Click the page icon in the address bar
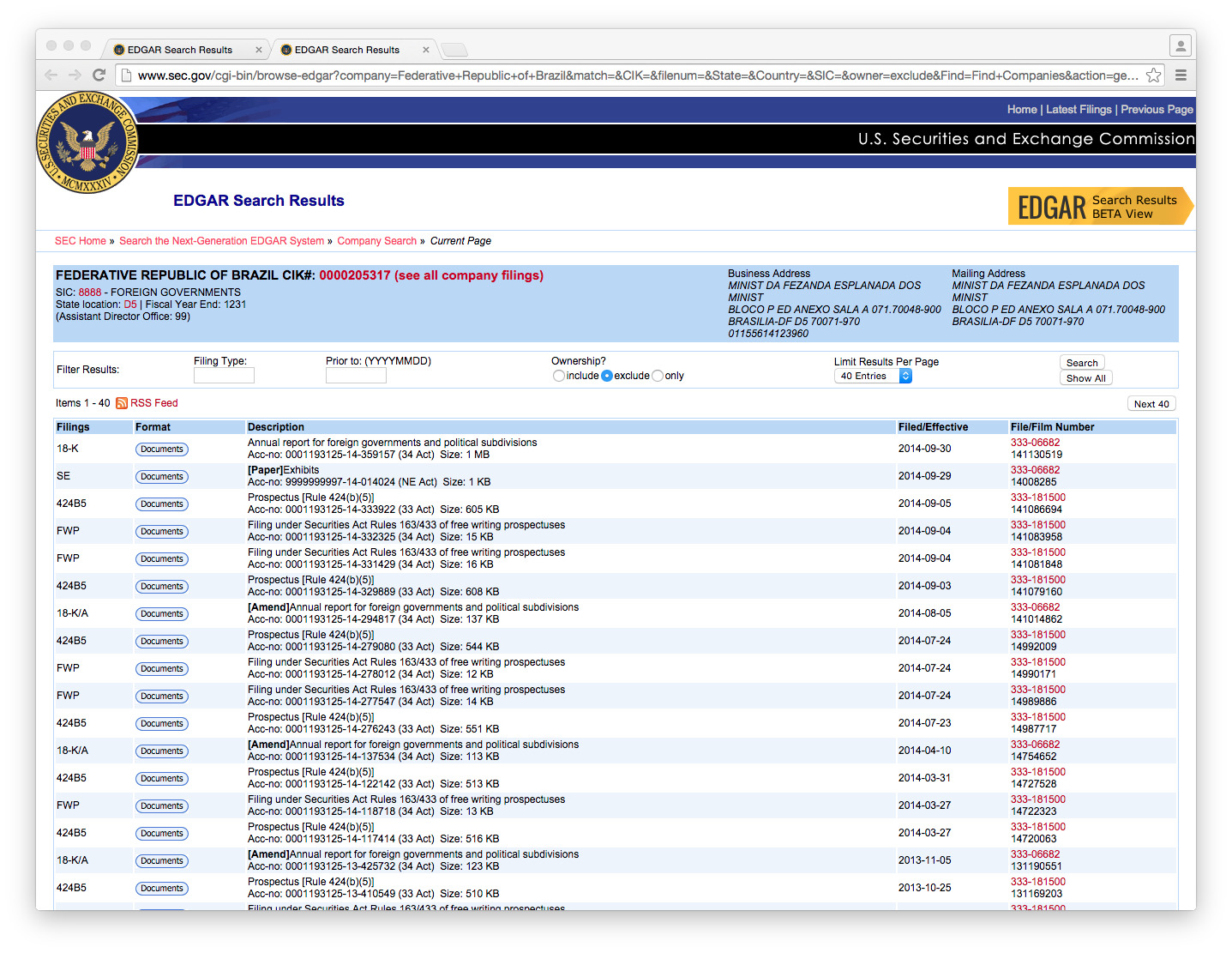1232x953 pixels. (126, 75)
